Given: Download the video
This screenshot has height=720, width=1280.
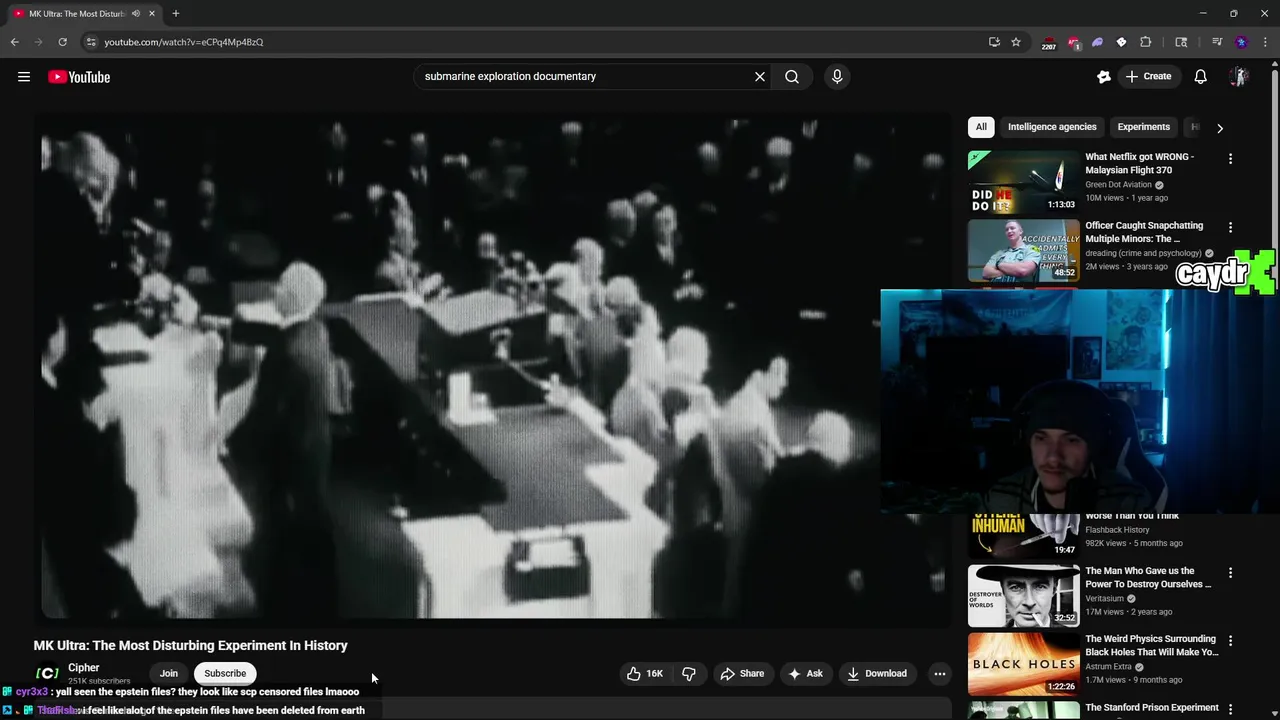Looking at the screenshot, I should (877, 674).
